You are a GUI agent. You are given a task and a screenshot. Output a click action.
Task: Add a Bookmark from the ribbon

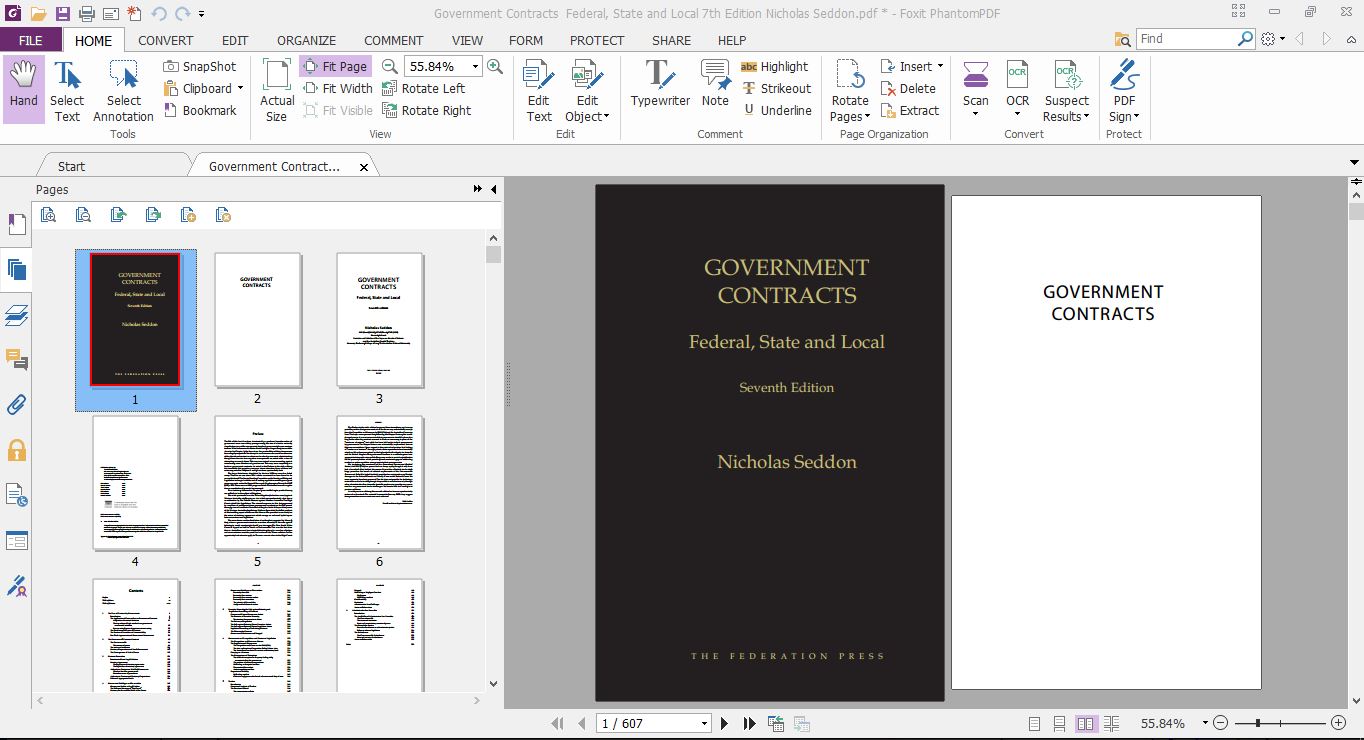(x=200, y=110)
